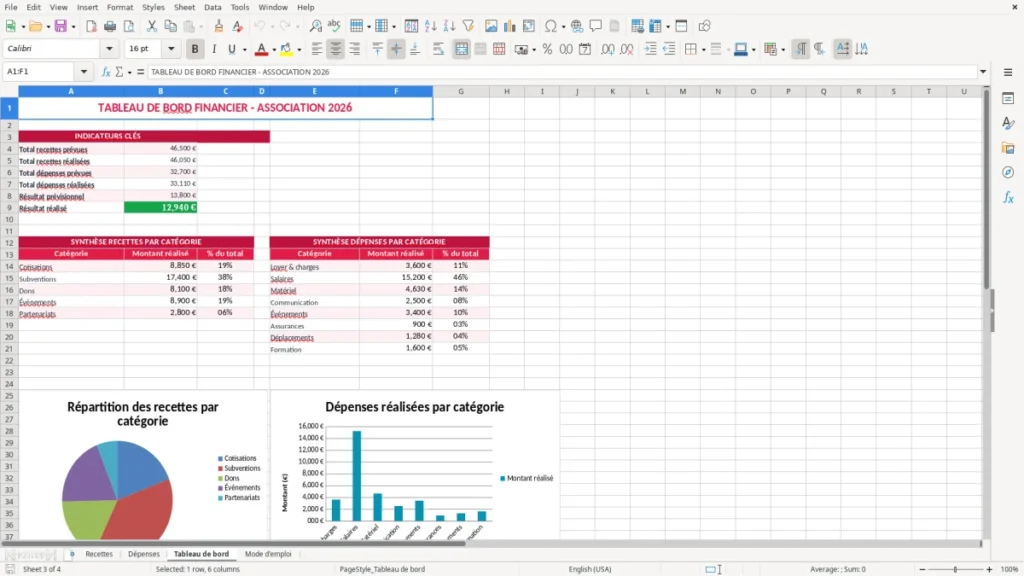Open background color dropdown arrow

299,50
